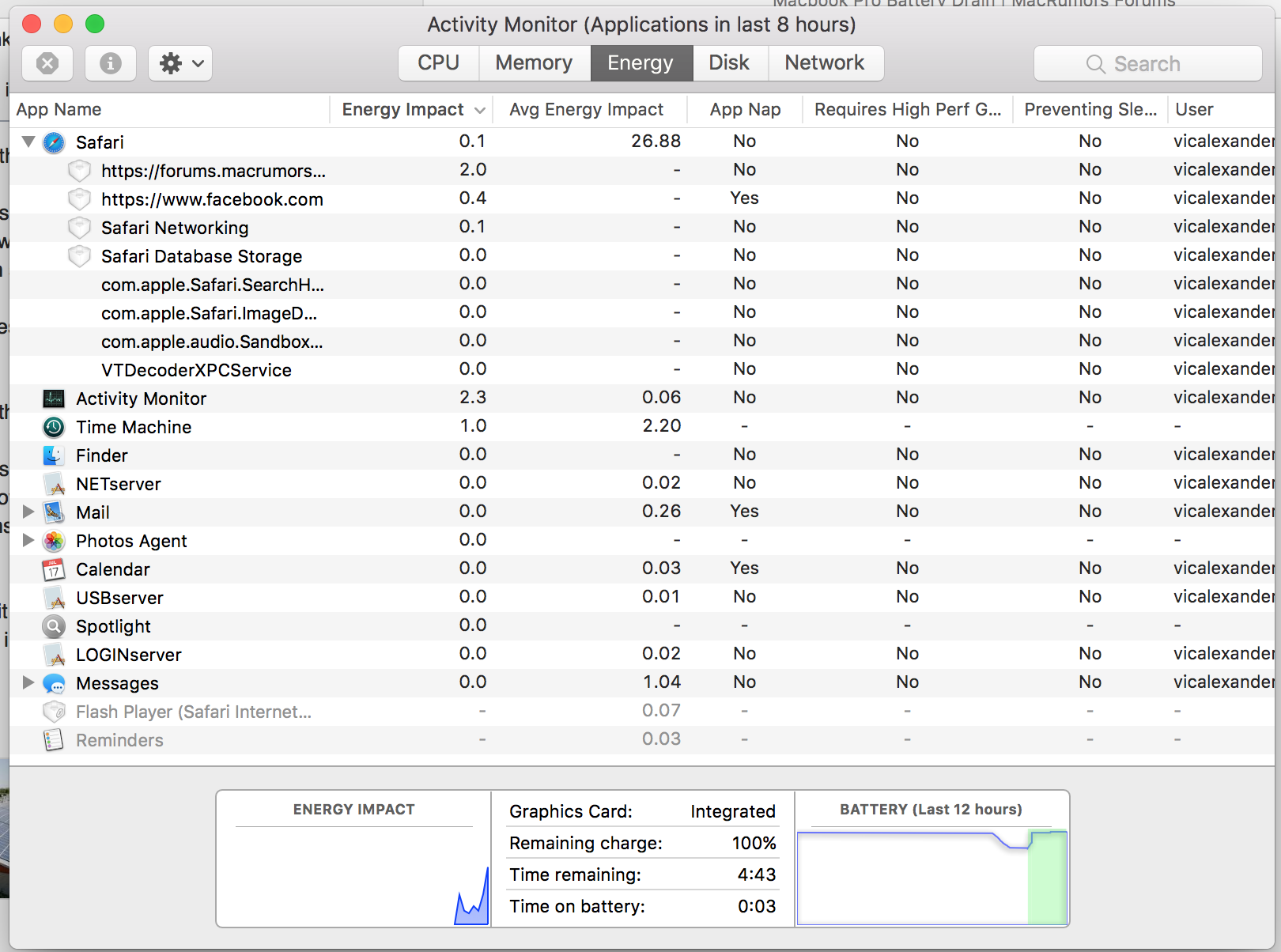1281x952 pixels.
Task: Click the Activity Monitor app icon
Action: (54, 399)
